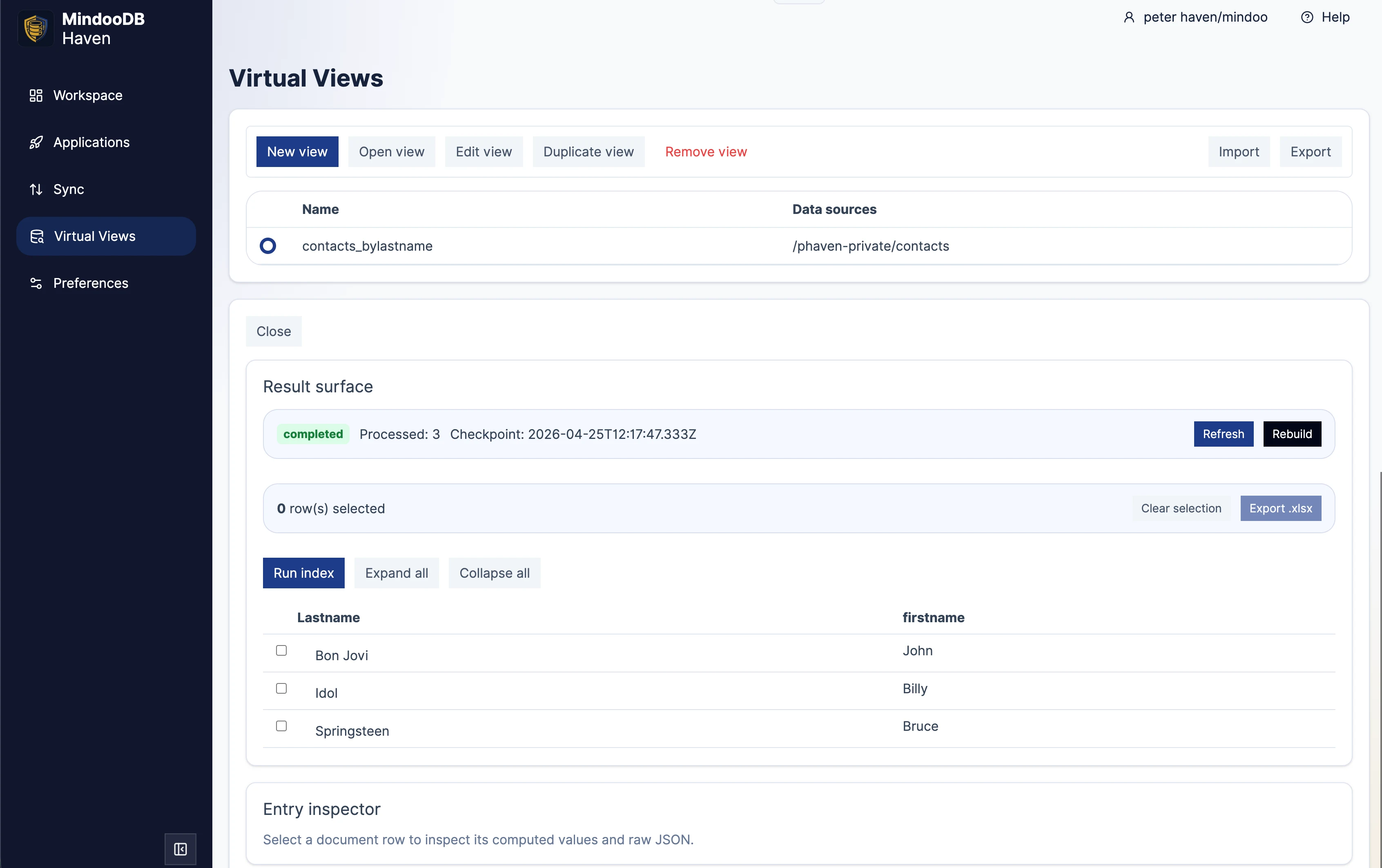Collapse the sidebar using the bottom toggle icon
This screenshot has height=868, width=1382.
180,849
